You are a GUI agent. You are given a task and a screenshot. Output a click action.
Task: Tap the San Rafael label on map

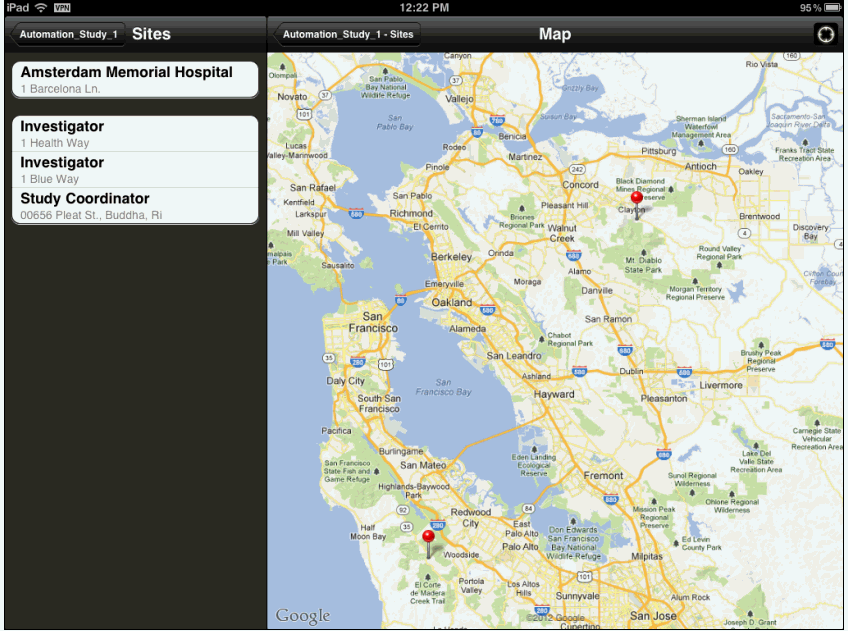313,188
